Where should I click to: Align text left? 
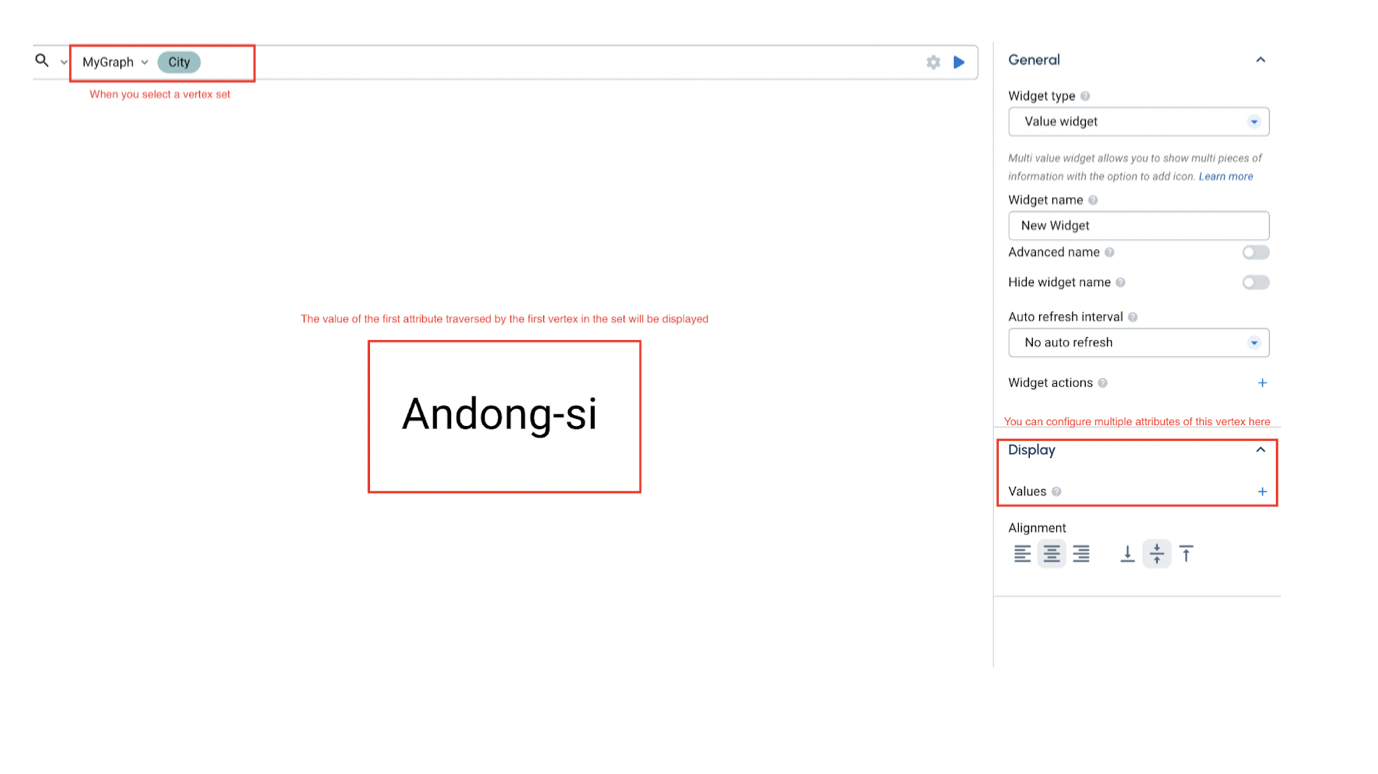[1022, 554]
